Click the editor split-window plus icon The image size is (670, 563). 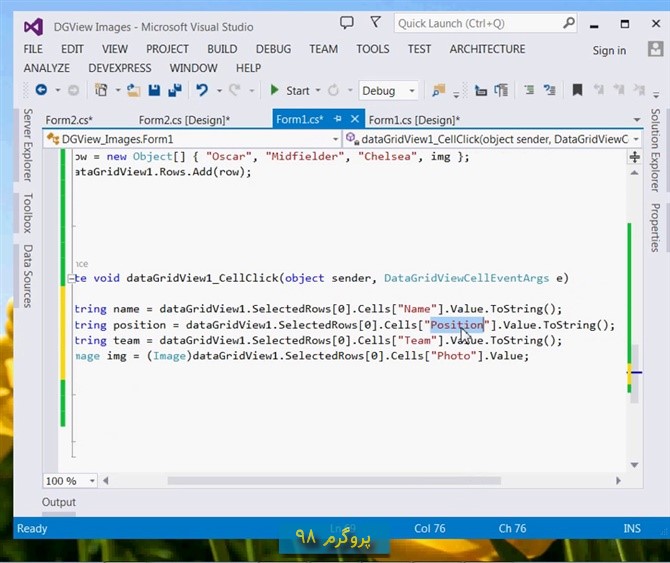coord(634,157)
